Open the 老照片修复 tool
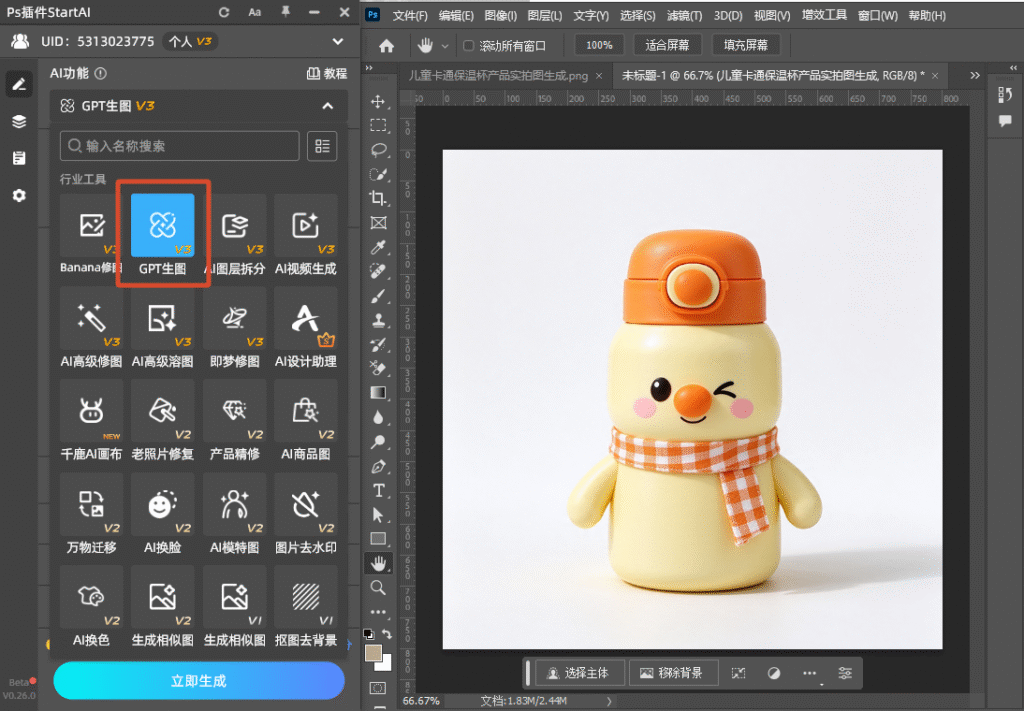Image resolution: width=1024 pixels, height=711 pixels. [x=163, y=421]
